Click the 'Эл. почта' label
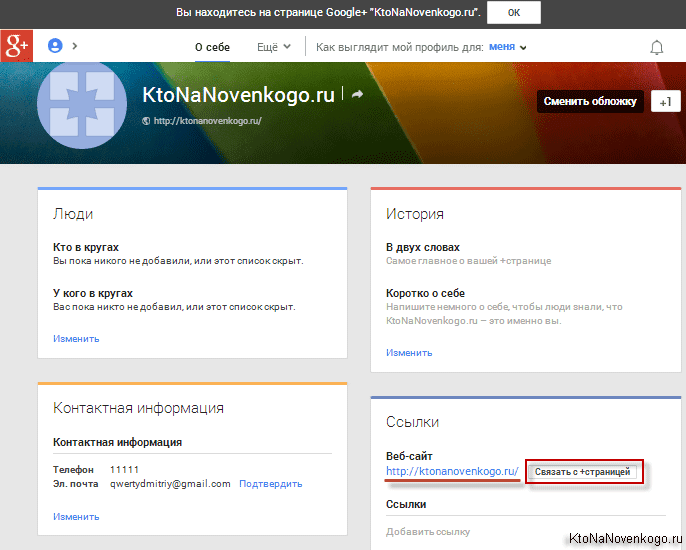This screenshot has width=686, height=550. coord(75,484)
